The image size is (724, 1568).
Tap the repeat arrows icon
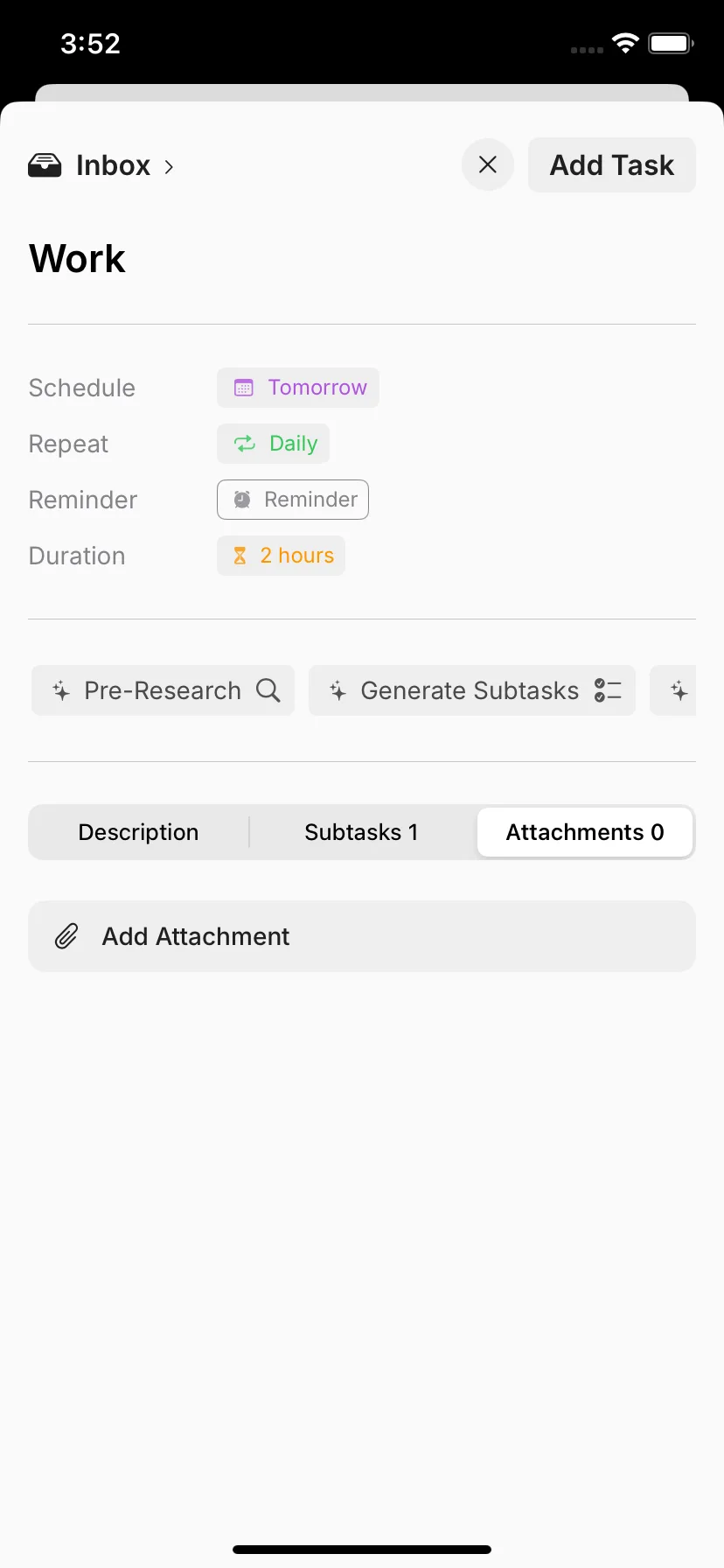pyautogui.click(x=245, y=444)
